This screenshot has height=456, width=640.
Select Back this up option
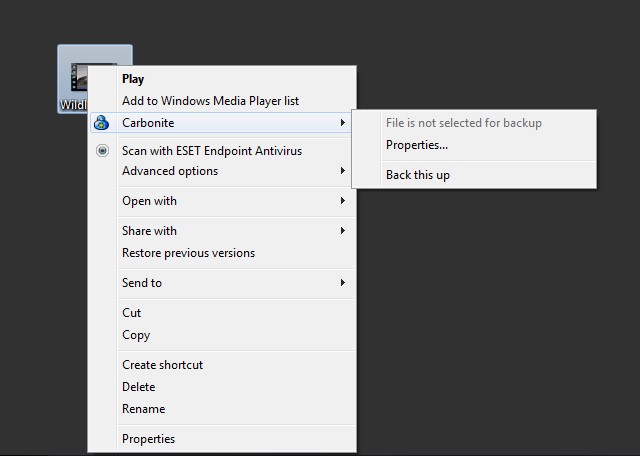click(418, 175)
